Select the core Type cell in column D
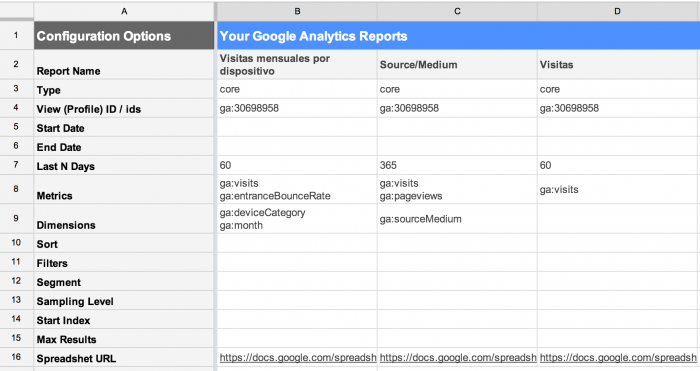 [x=617, y=89]
